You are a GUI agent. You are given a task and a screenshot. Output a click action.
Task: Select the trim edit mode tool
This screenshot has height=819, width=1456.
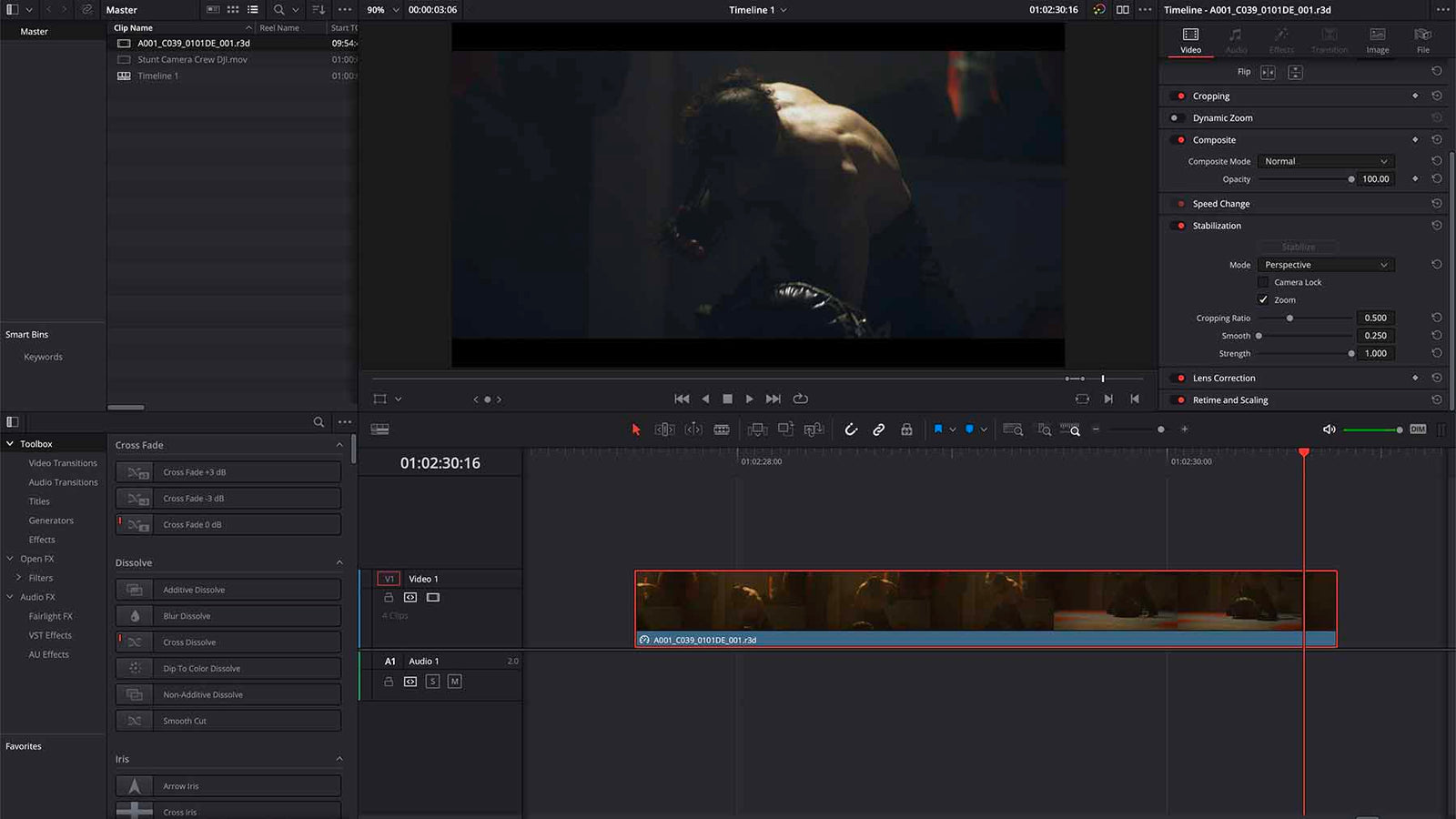click(663, 429)
